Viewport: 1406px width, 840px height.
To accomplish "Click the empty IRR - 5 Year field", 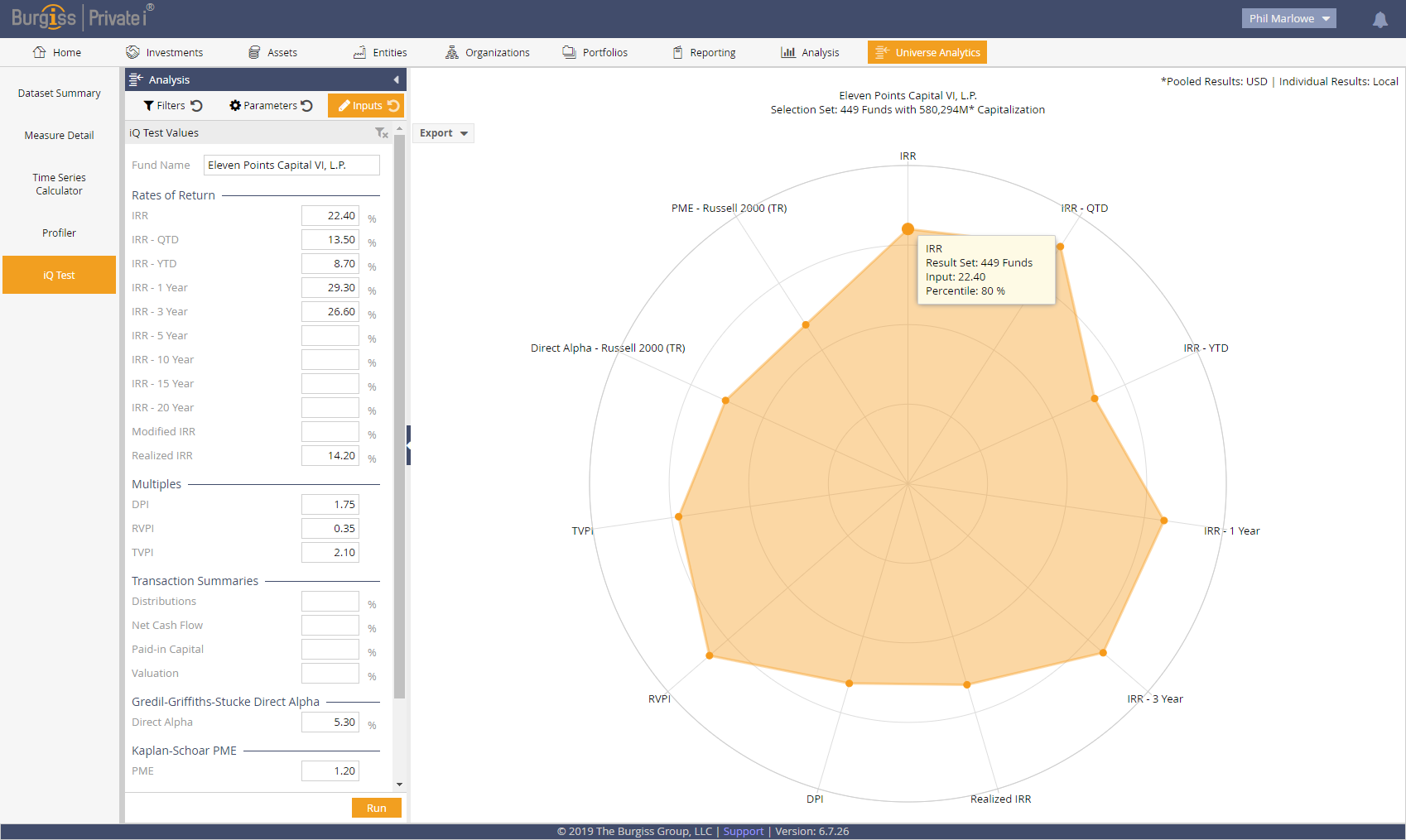I will tap(330, 336).
